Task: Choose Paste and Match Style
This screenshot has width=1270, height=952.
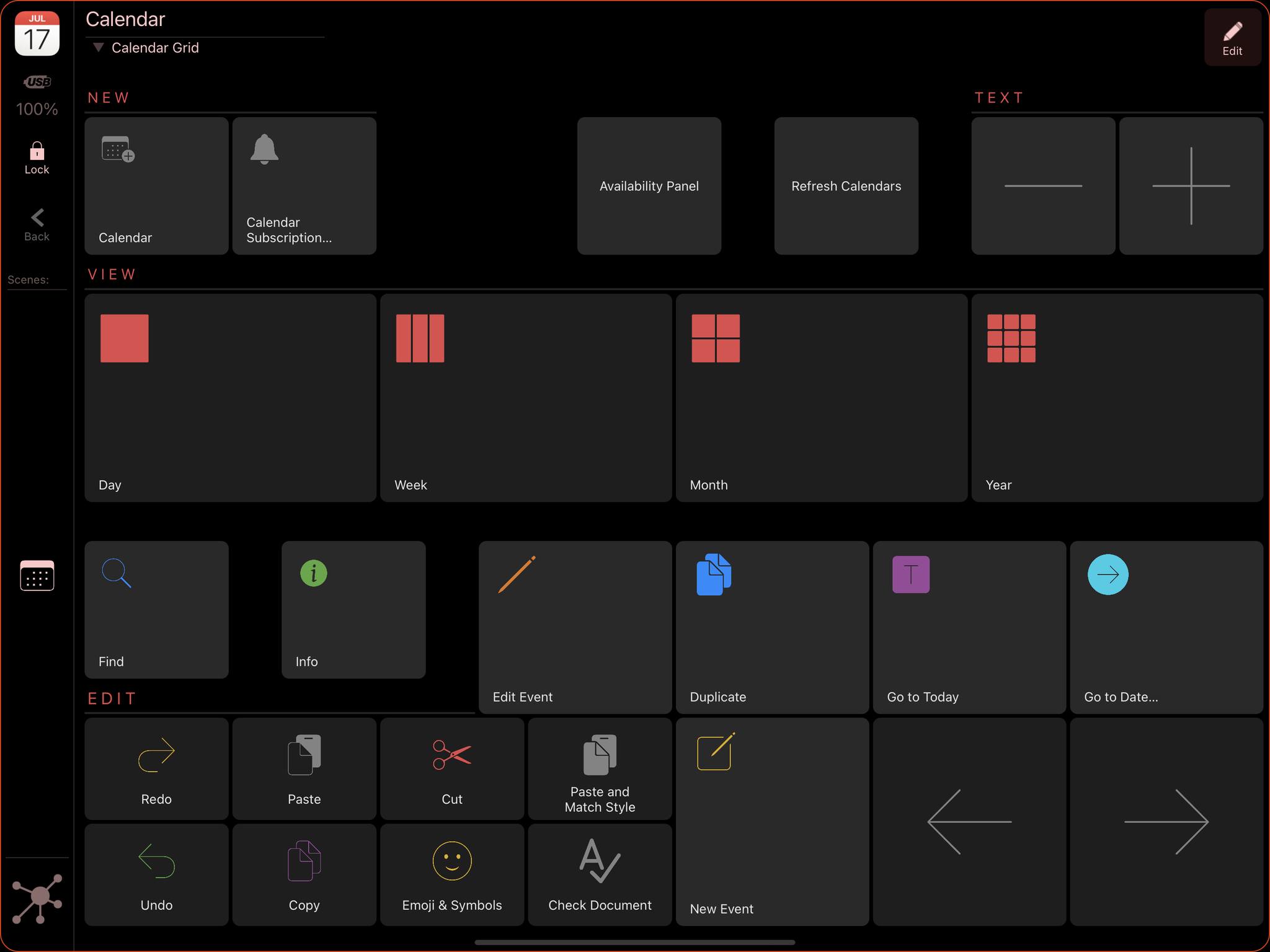Action: [600, 768]
